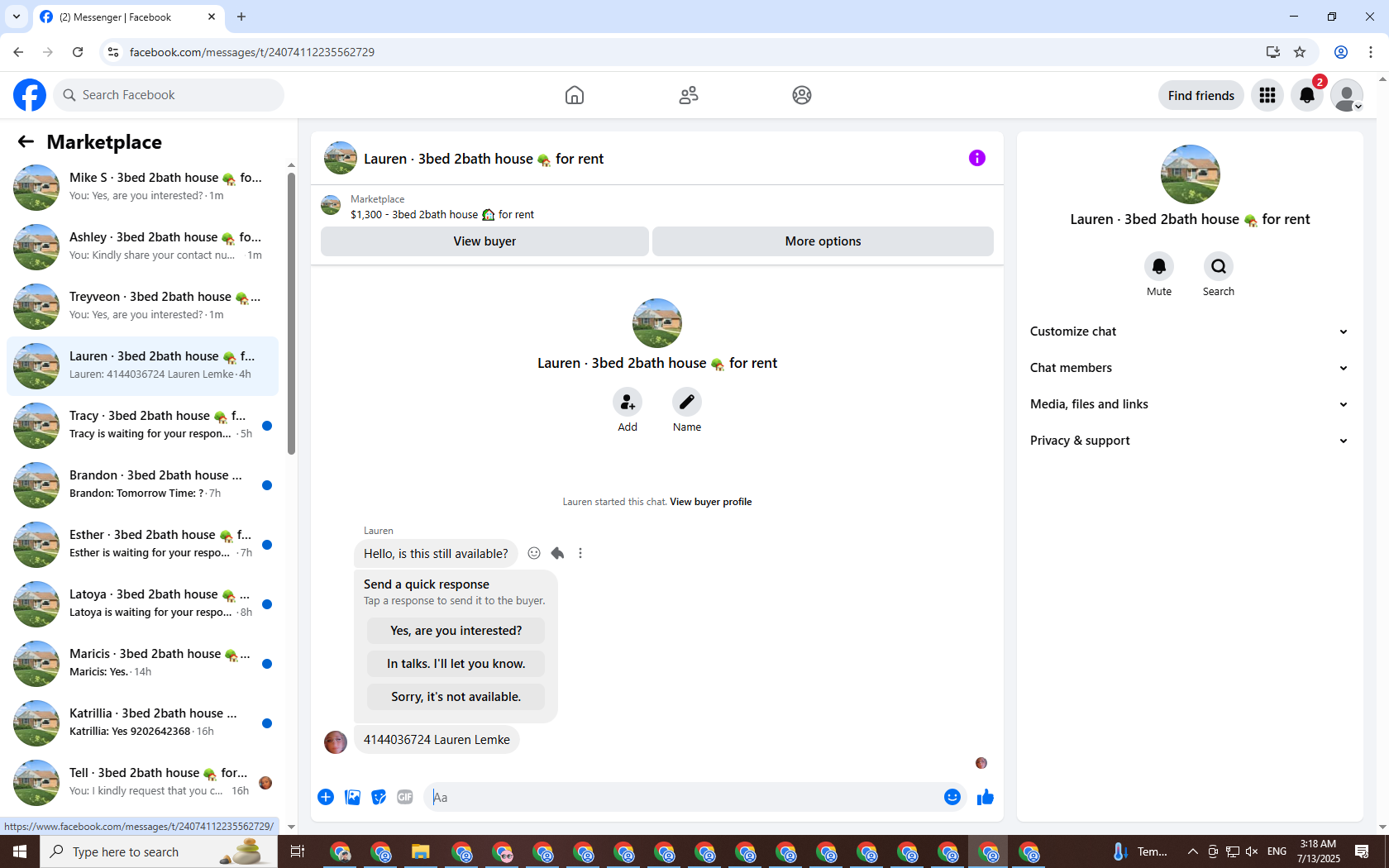The width and height of the screenshot is (1389, 868).
Task: Open Ashley conversation
Action: (x=142, y=246)
